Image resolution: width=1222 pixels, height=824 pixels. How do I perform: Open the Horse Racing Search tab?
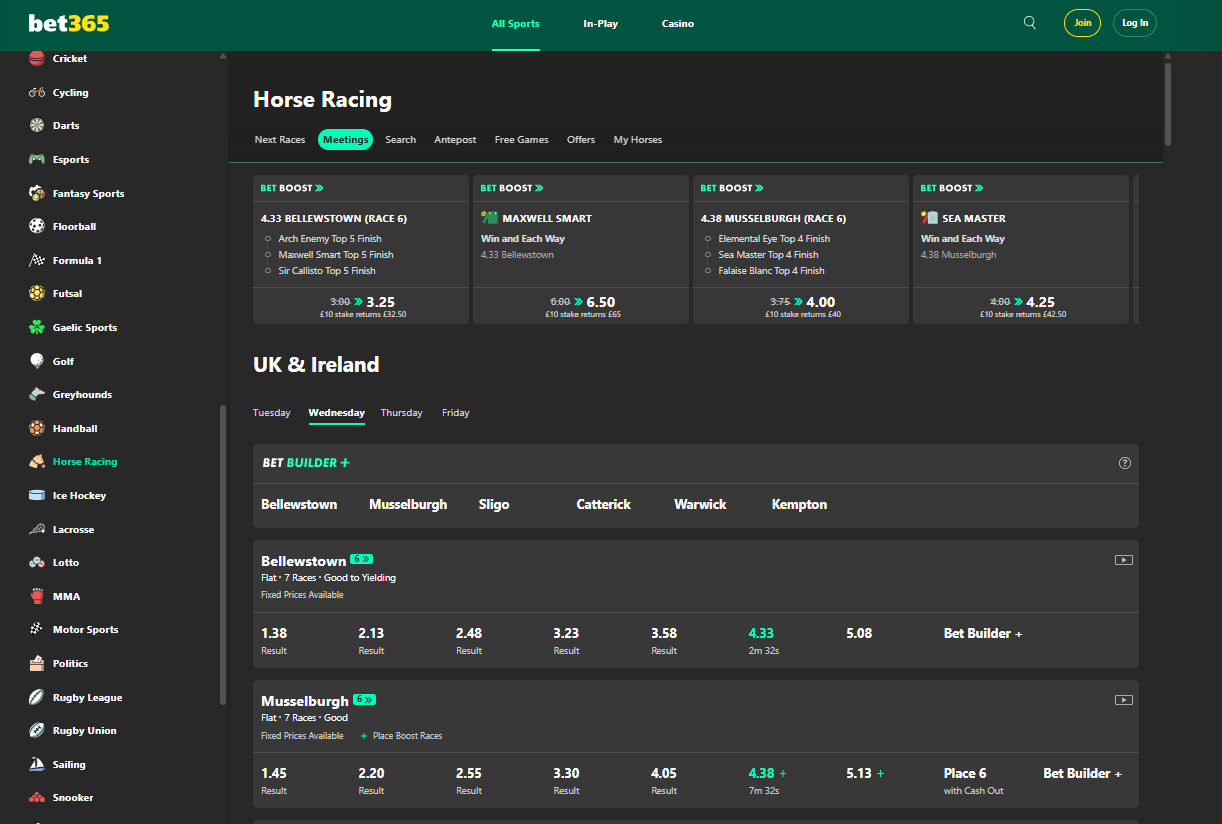400,140
